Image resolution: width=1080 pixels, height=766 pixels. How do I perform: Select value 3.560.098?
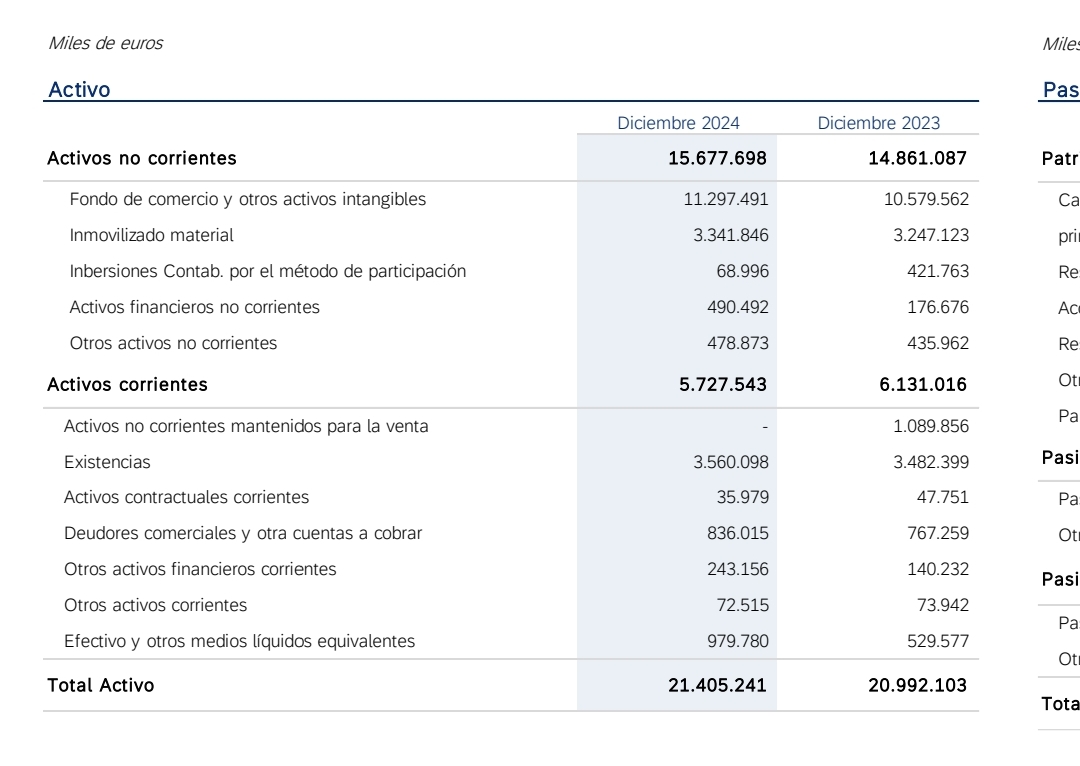[731, 462]
